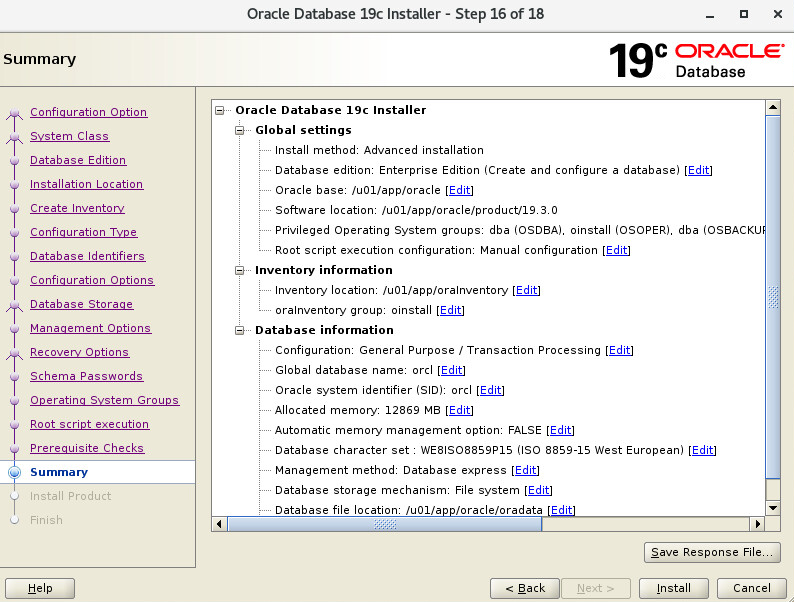Go Back to previous step
Image resolution: width=794 pixels, height=602 pixels.
[x=525, y=588]
